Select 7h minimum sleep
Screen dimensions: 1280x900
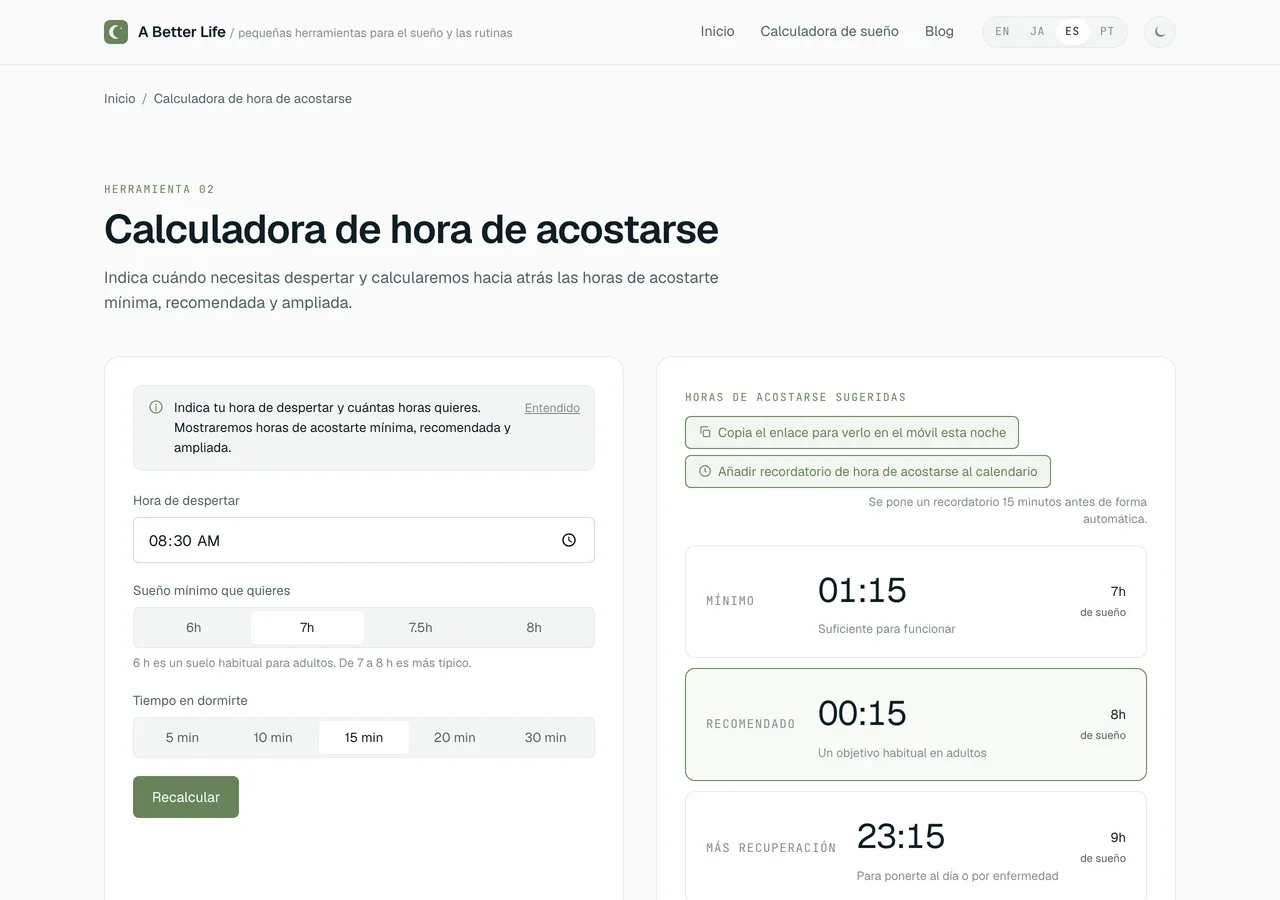pos(307,627)
